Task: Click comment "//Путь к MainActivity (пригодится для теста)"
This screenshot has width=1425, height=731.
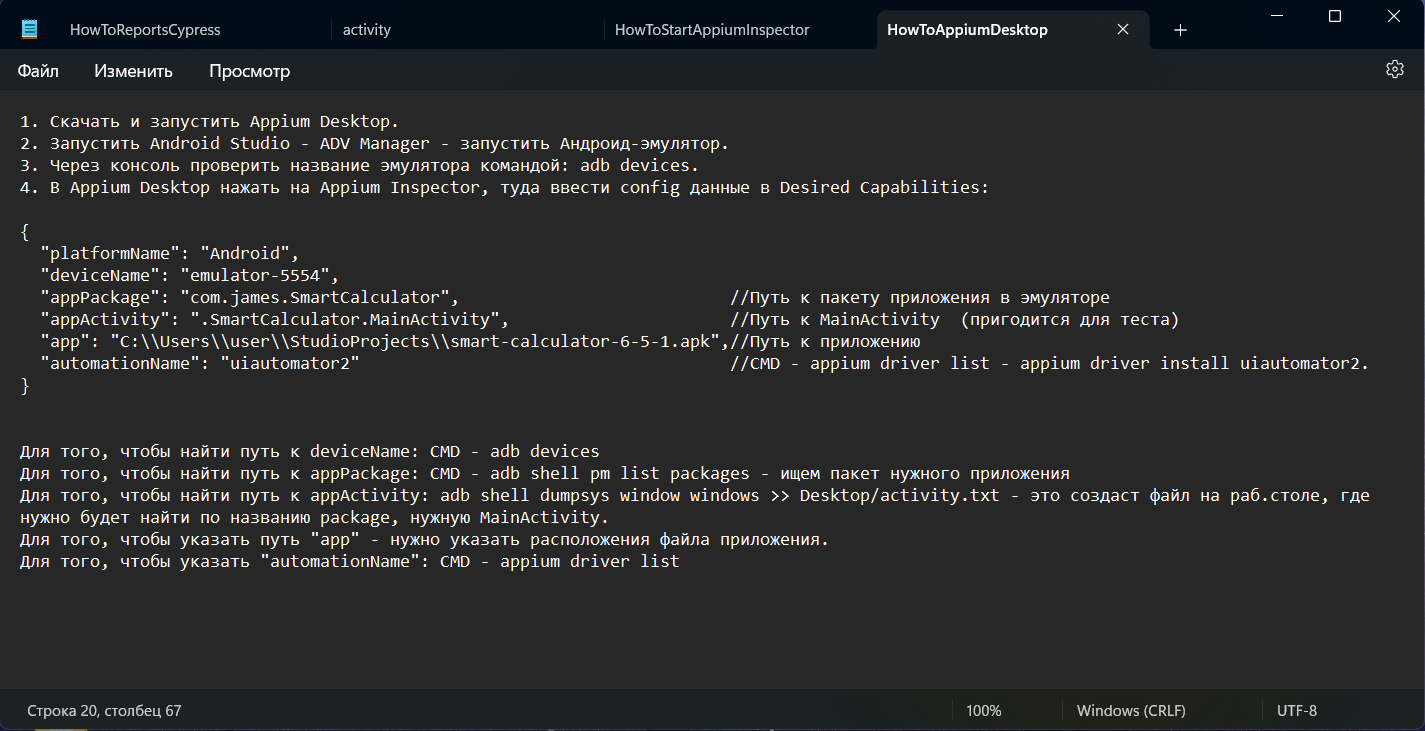Action: [955, 319]
